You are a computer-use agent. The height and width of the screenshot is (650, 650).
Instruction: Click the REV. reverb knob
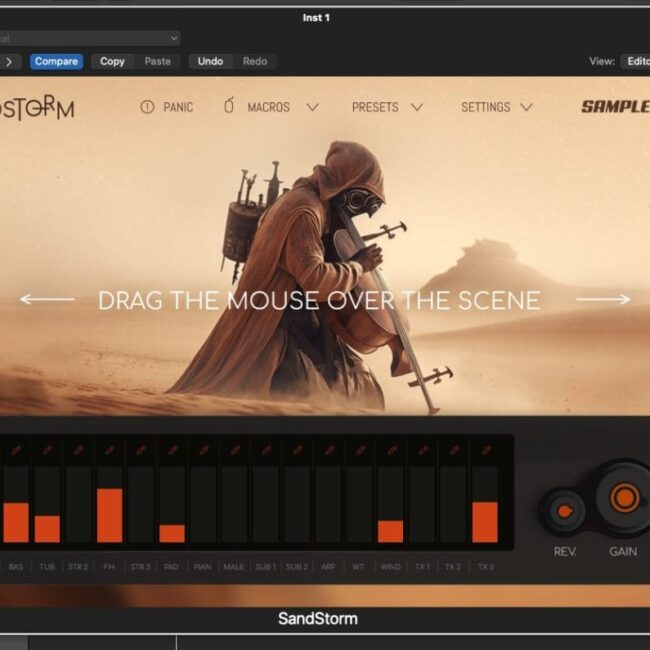point(564,511)
